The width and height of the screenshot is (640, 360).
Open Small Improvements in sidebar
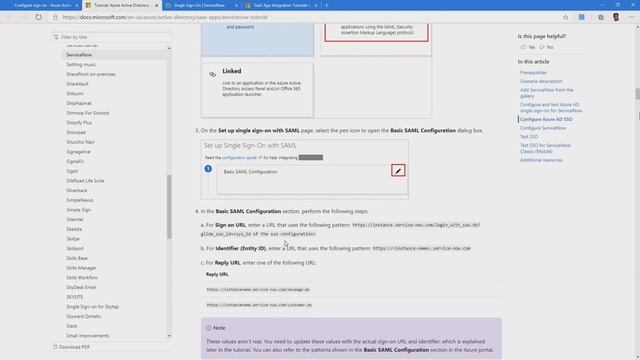coord(88,336)
